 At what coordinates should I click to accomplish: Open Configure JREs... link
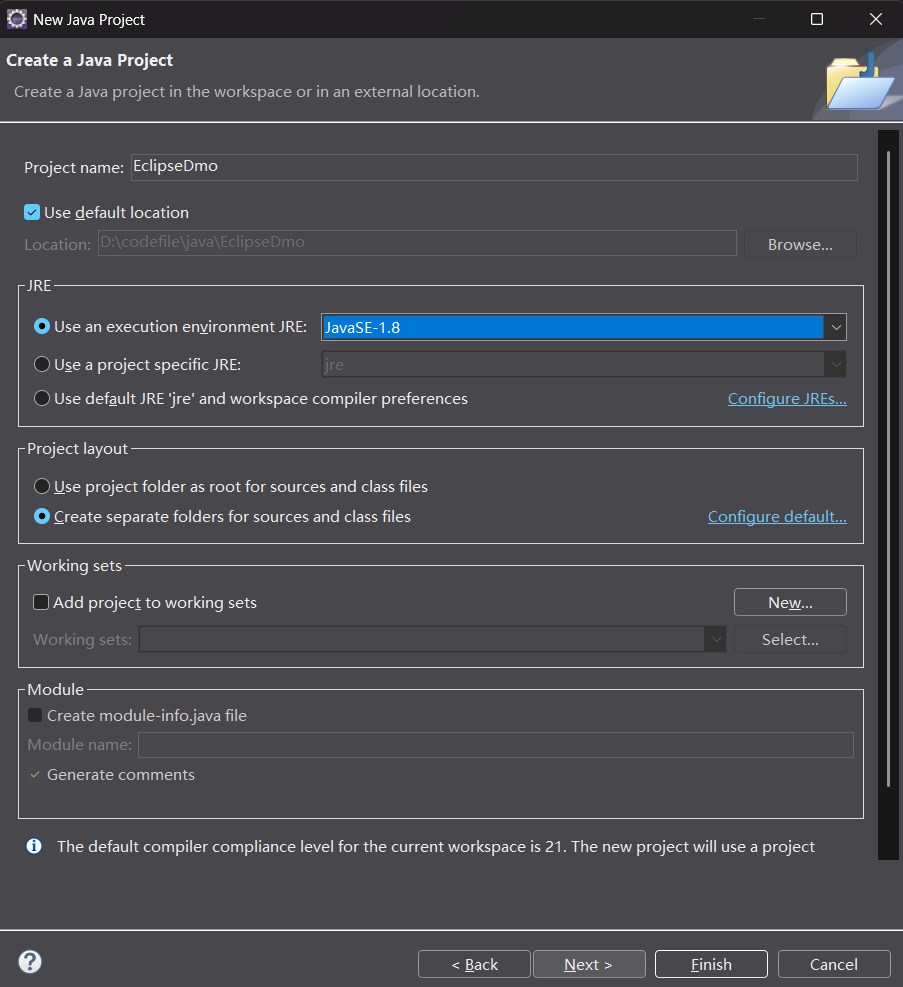(x=787, y=398)
